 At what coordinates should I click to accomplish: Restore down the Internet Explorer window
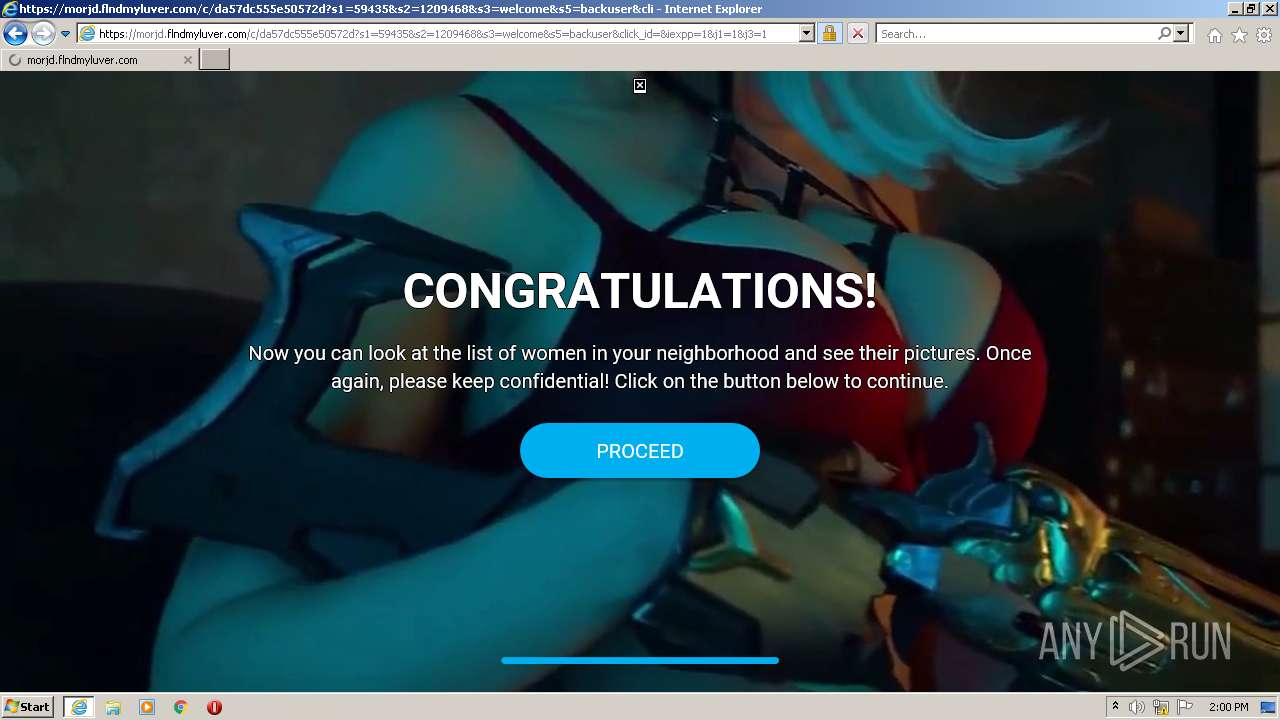1251,9
